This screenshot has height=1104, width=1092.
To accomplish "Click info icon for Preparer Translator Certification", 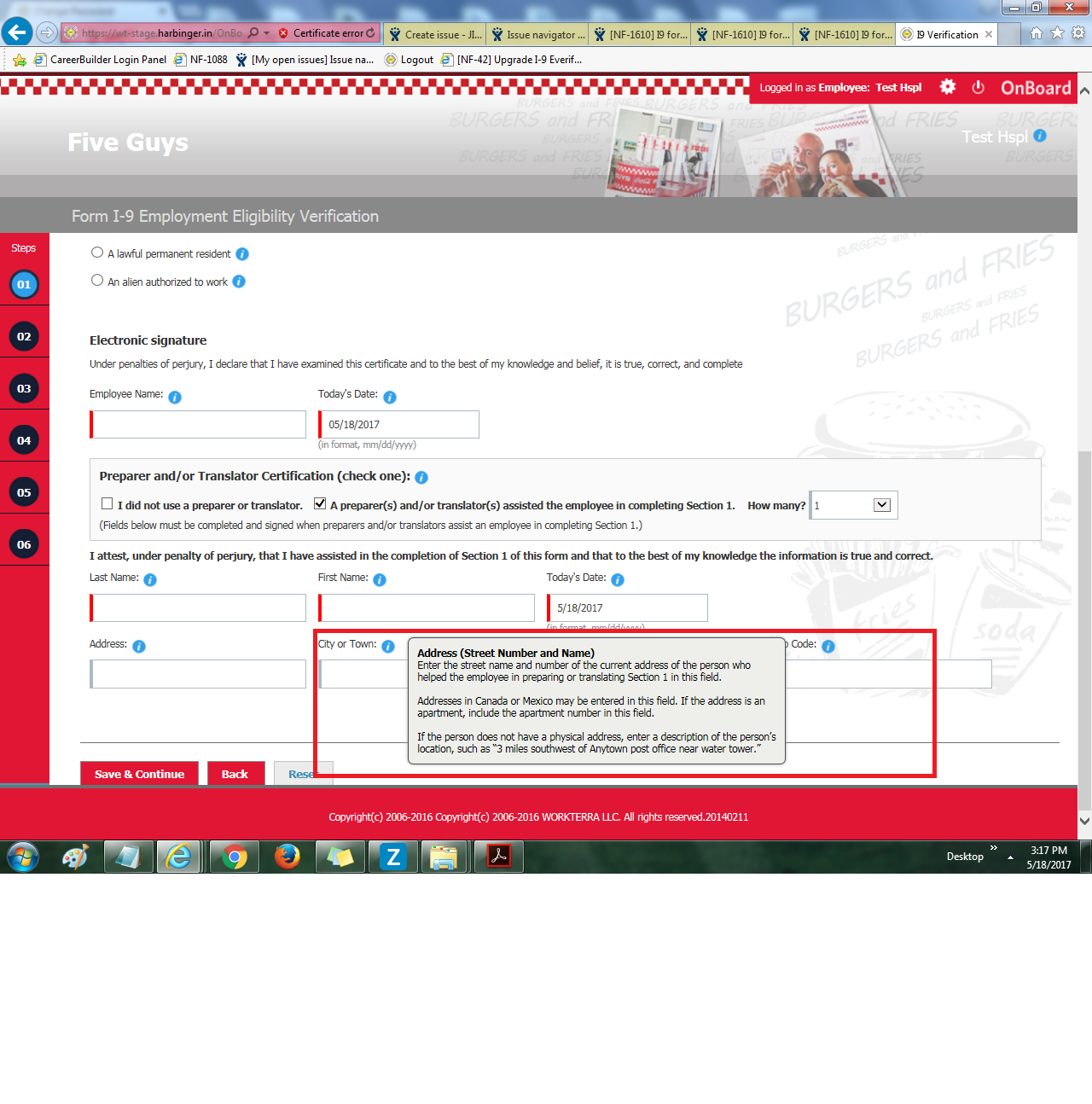I will [x=421, y=478].
